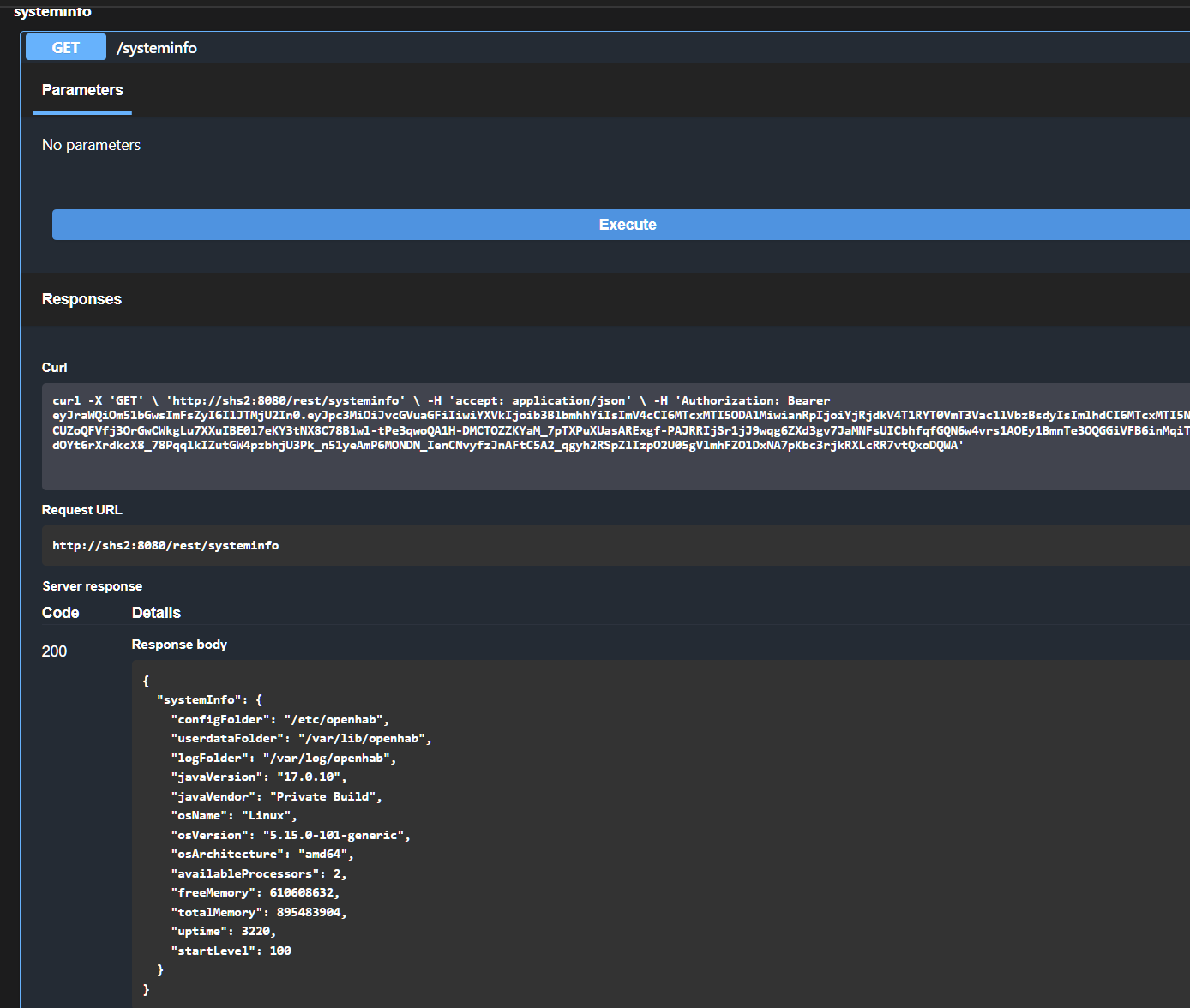Click the osVersion line in the response
The width and height of the screenshot is (1190, 1008).
tap(290, 835)
